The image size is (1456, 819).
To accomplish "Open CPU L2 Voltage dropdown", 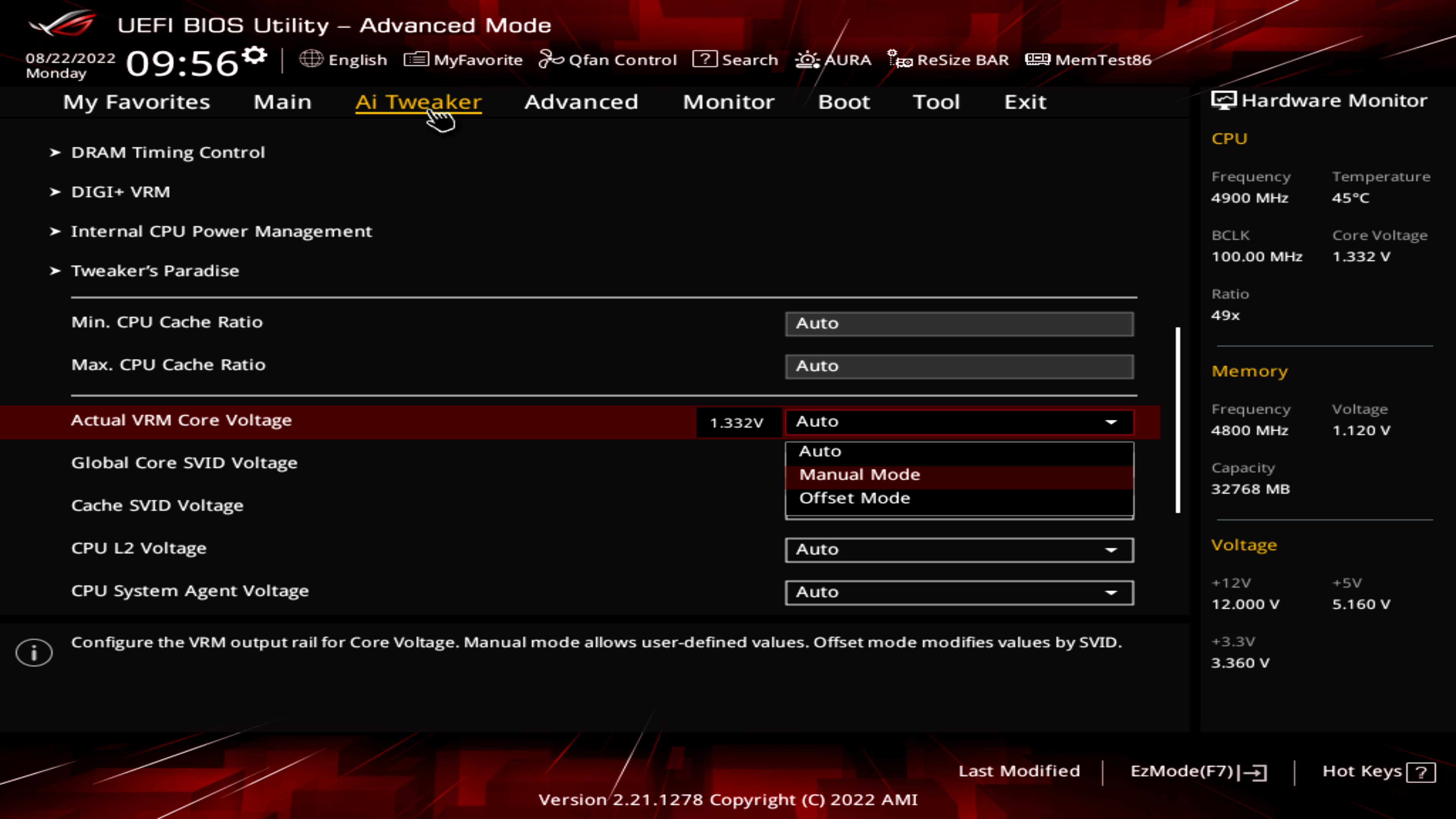I will click(x=959, y=549).
